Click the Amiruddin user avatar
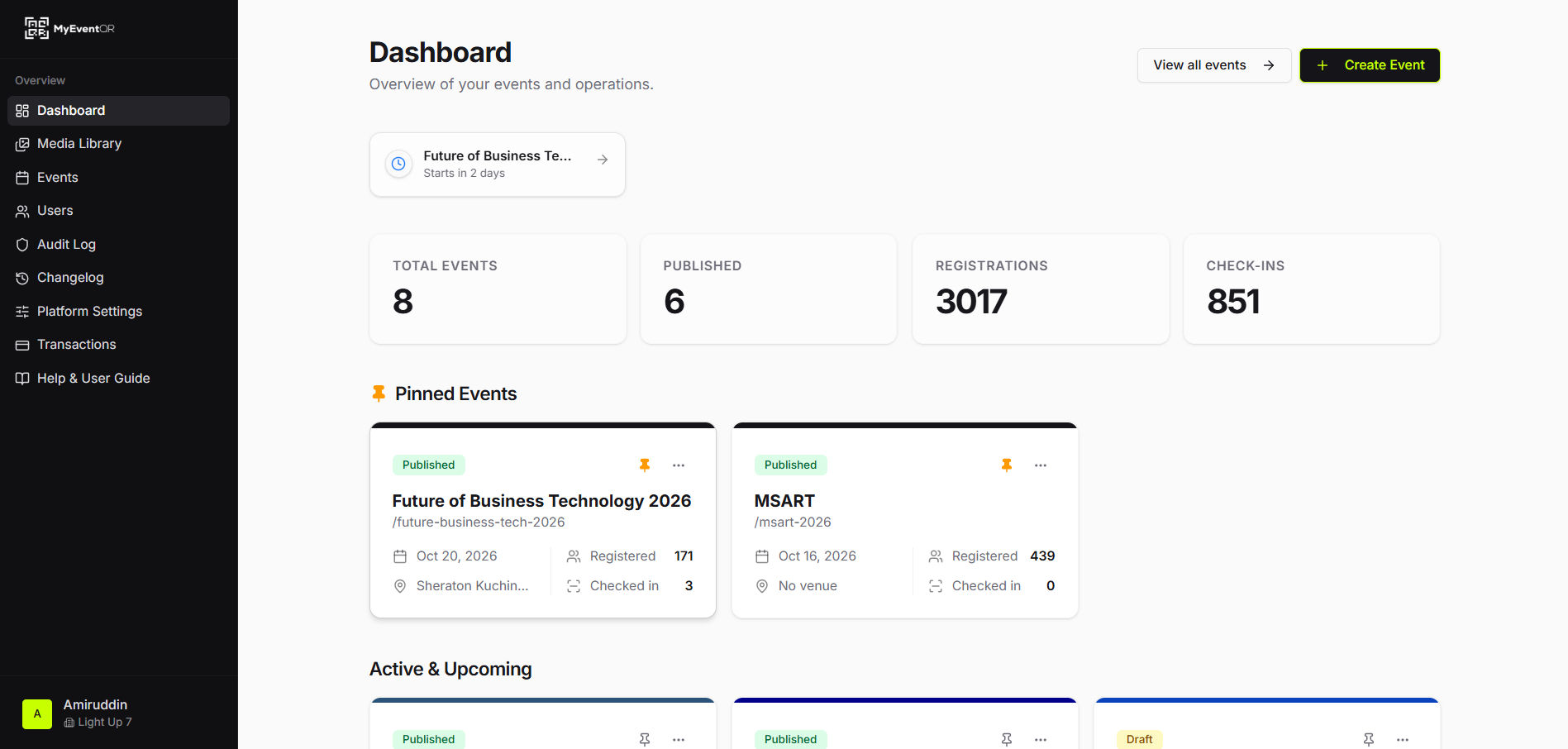This screenshot has width=1568, height=749. (37, 714)
